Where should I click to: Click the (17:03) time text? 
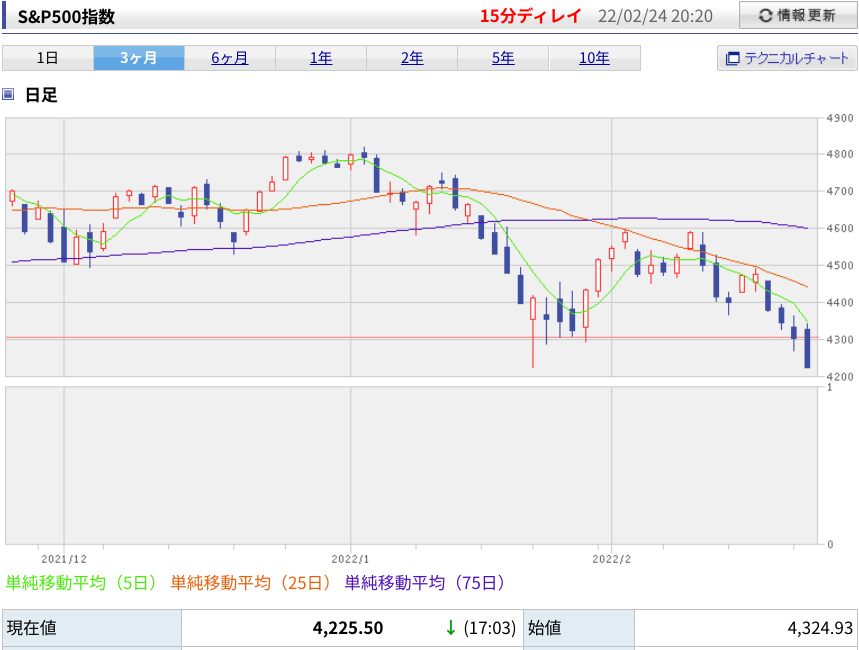pos(490,628)
